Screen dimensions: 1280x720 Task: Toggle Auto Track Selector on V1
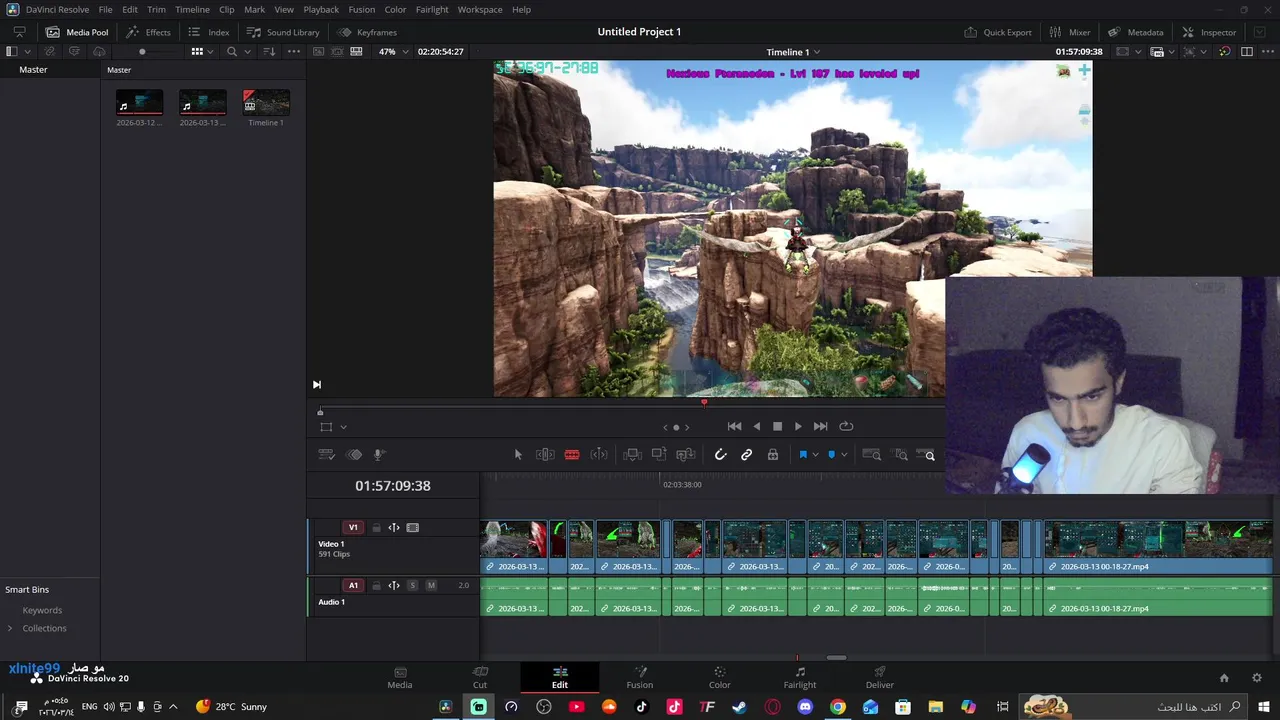click(x=394, y=528)
